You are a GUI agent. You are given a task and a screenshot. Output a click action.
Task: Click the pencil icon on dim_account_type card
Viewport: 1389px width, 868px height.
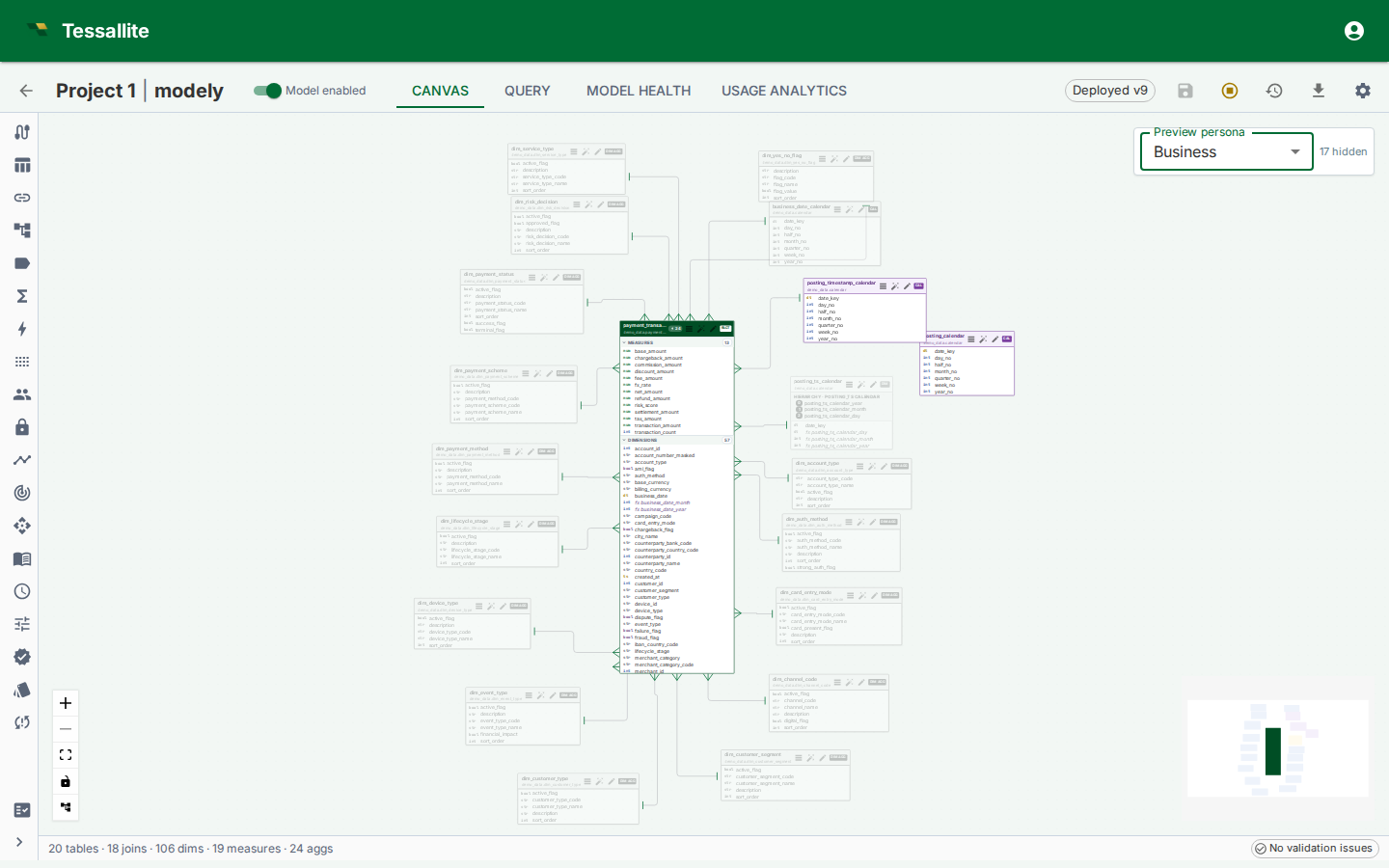point(884,467)
